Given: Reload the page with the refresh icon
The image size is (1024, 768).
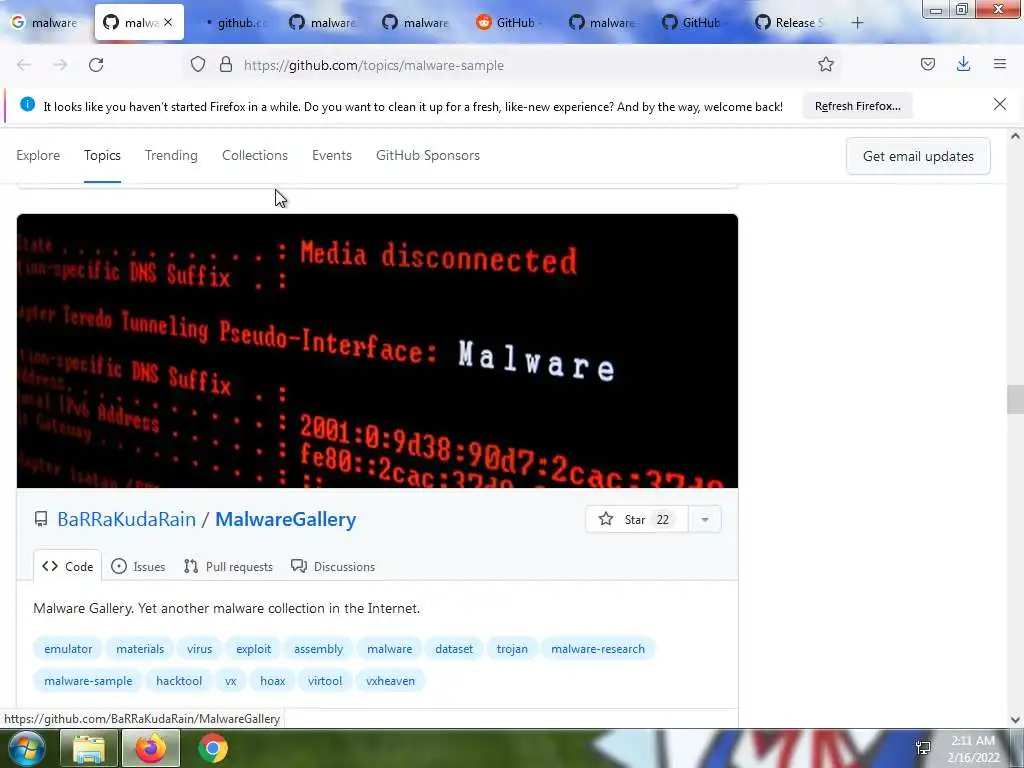Looking at the screenshot, I should [x=96, y=65].
